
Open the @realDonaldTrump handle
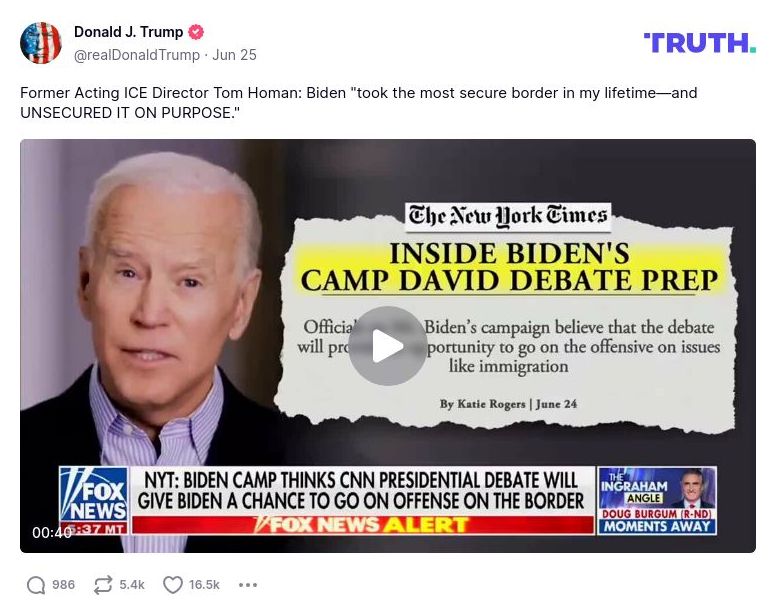coord(137,55)
